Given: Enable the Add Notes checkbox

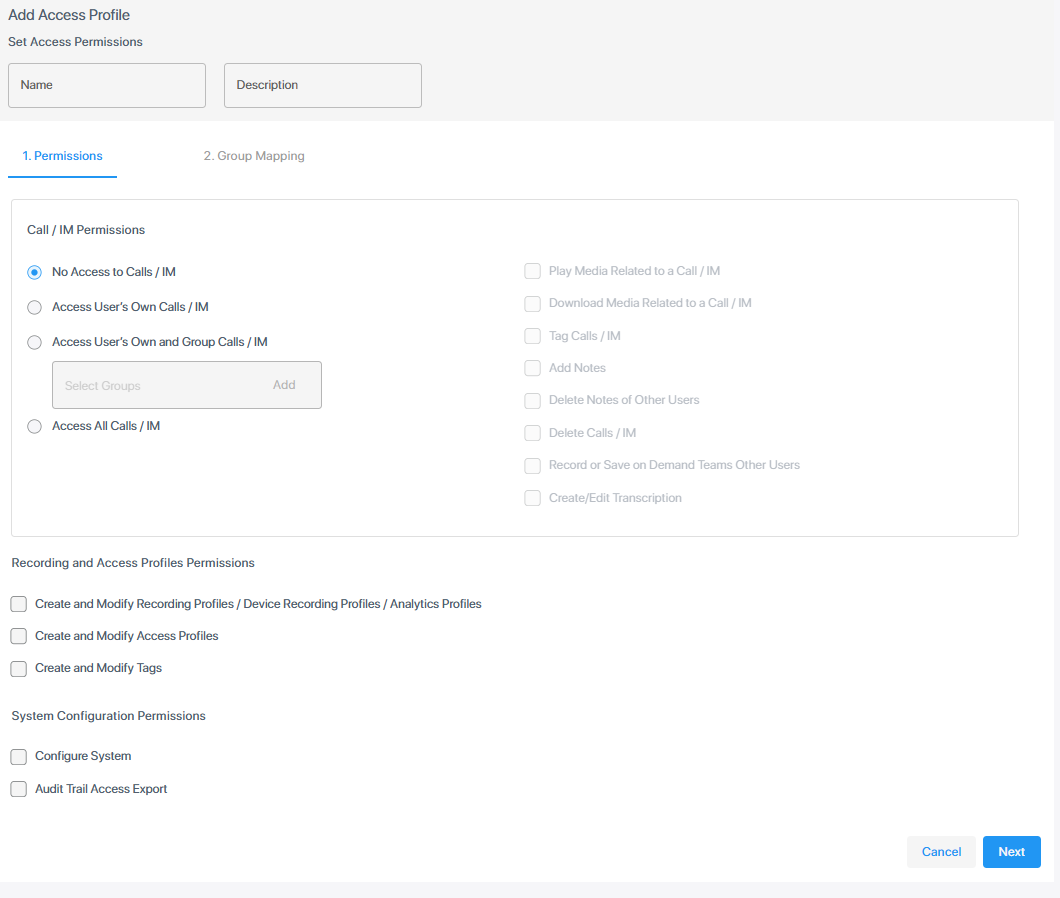Looking at the screenshot, I should [533, 368].
